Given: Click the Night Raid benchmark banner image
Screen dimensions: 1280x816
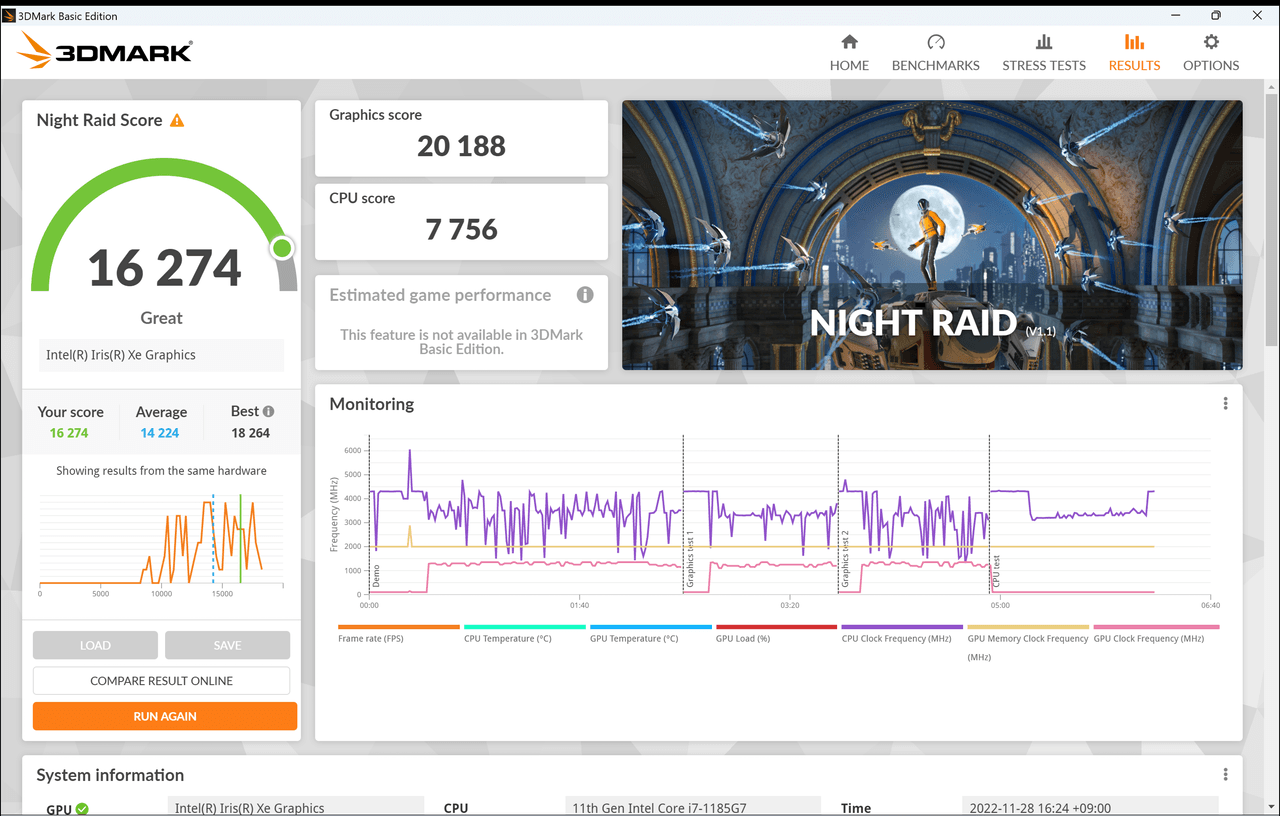Looking at the screenshot, I should pyautogui.click(x=932, y=235).
